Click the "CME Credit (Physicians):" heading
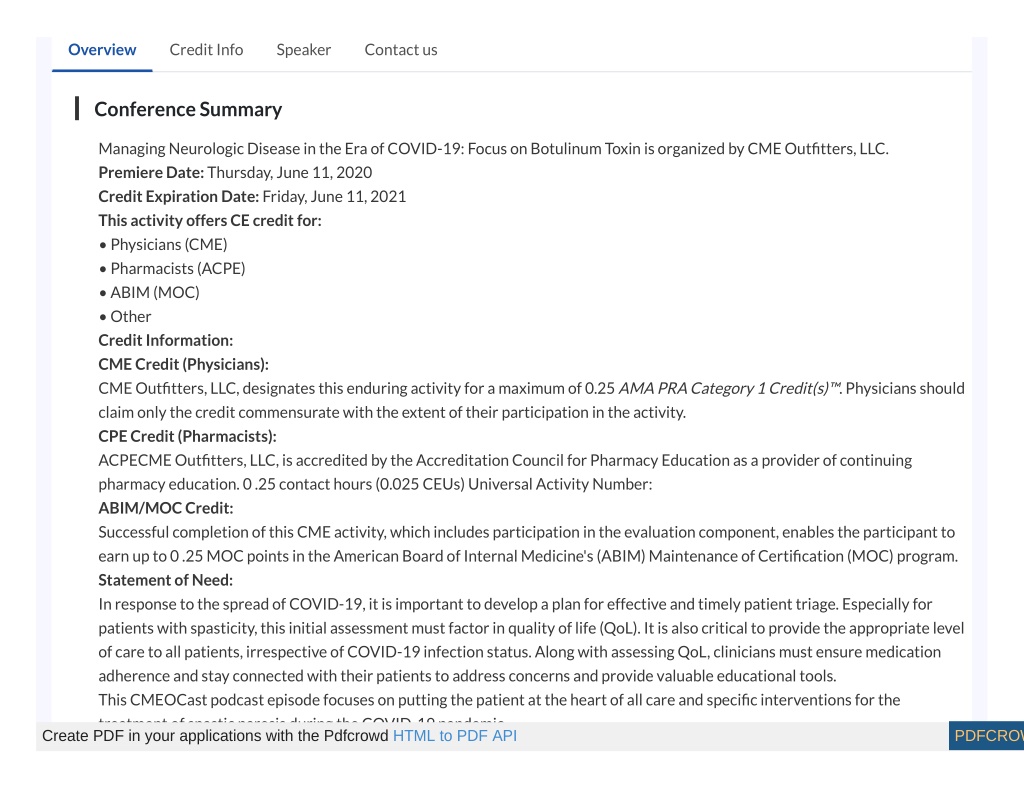 (x=184, y=364)
